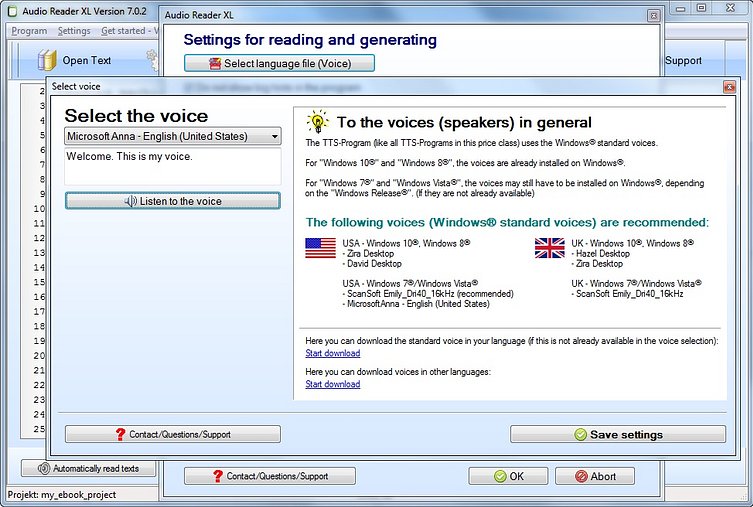Screen dimensions: 753x507
Task: Click the 'MicrosoftAnna - English (United States)' recommendation text
Action: point(416,304)
